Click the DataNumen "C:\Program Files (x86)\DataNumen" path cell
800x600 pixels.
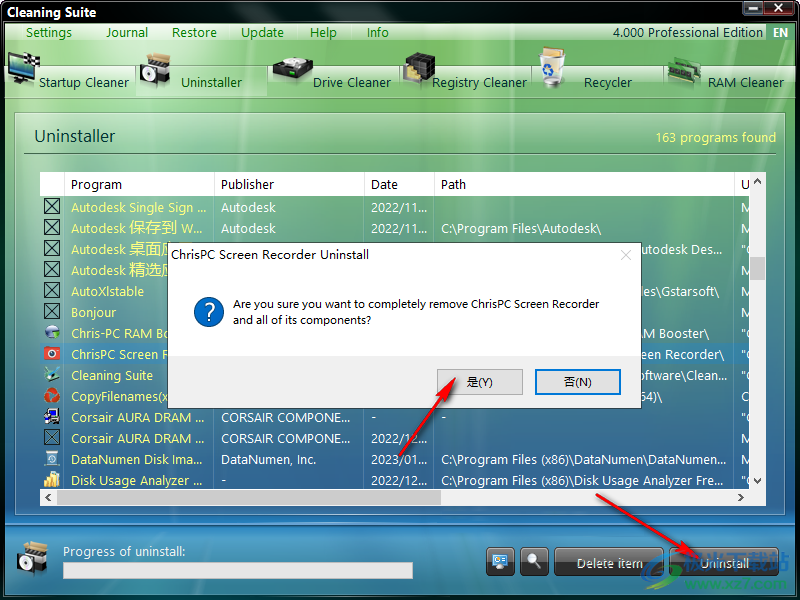coord(584,459)
